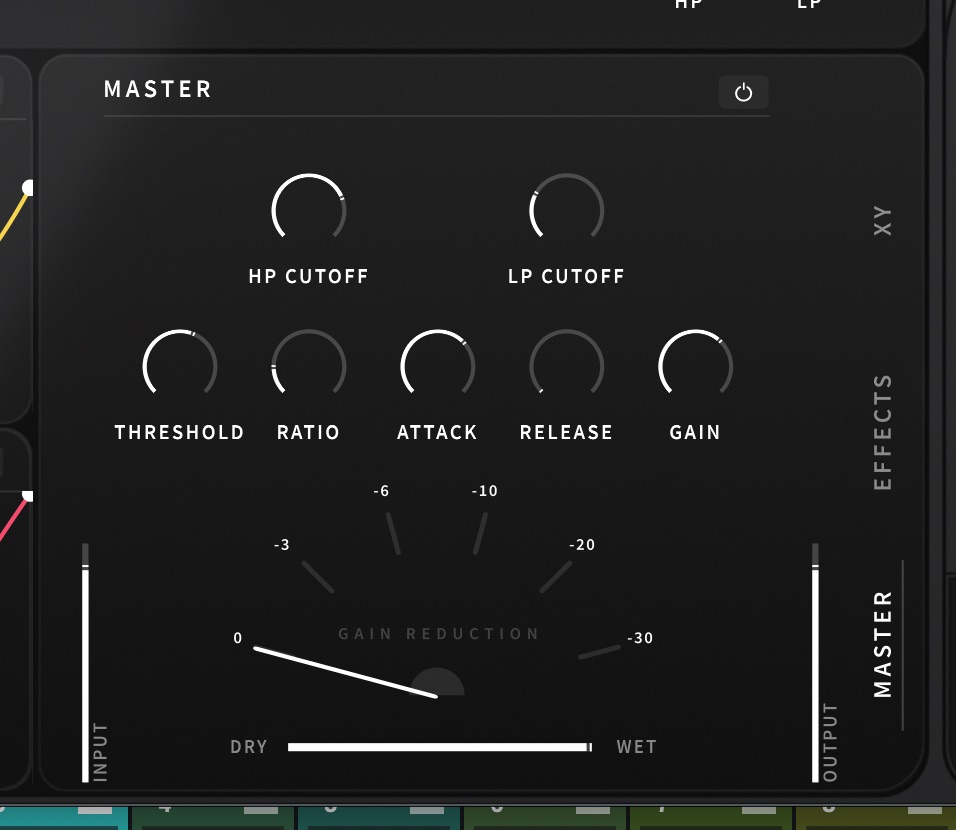Viewport: 956px width, 830px height.
Task: Click the LP Cutoff knob
Action: [566, 211]
